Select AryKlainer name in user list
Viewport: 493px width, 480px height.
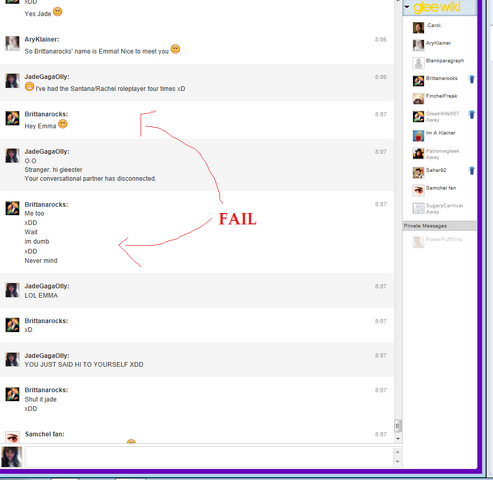pyautogui.click(x=438, y=43)
